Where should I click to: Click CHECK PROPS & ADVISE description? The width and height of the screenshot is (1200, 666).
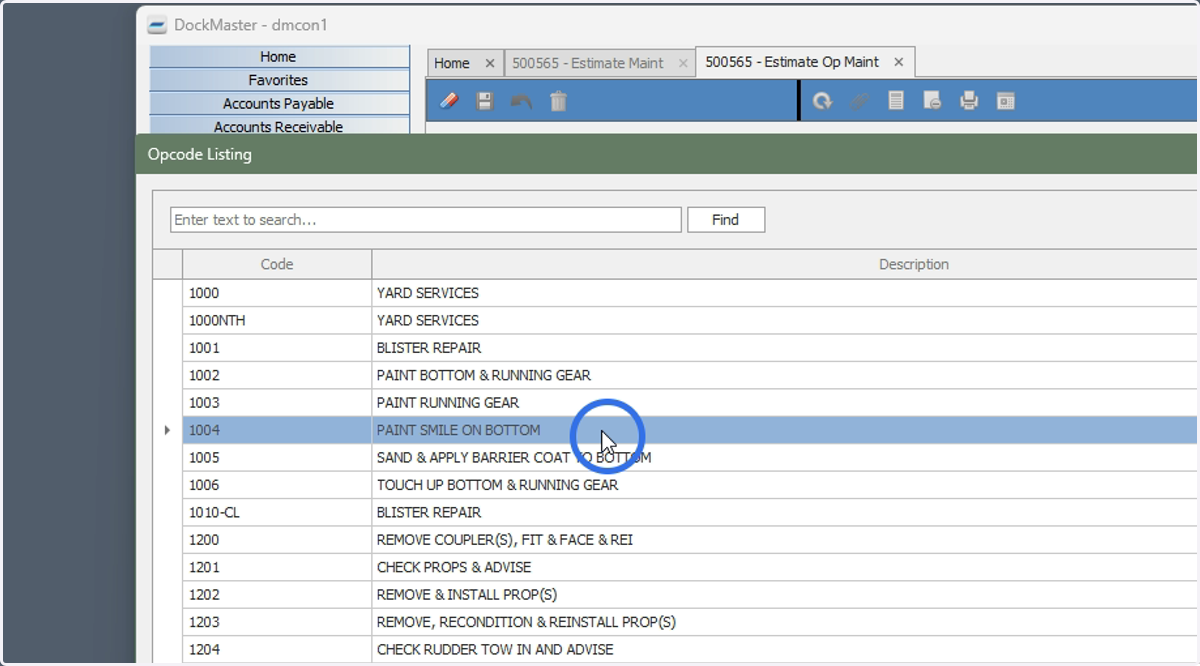tap(455, 567)
